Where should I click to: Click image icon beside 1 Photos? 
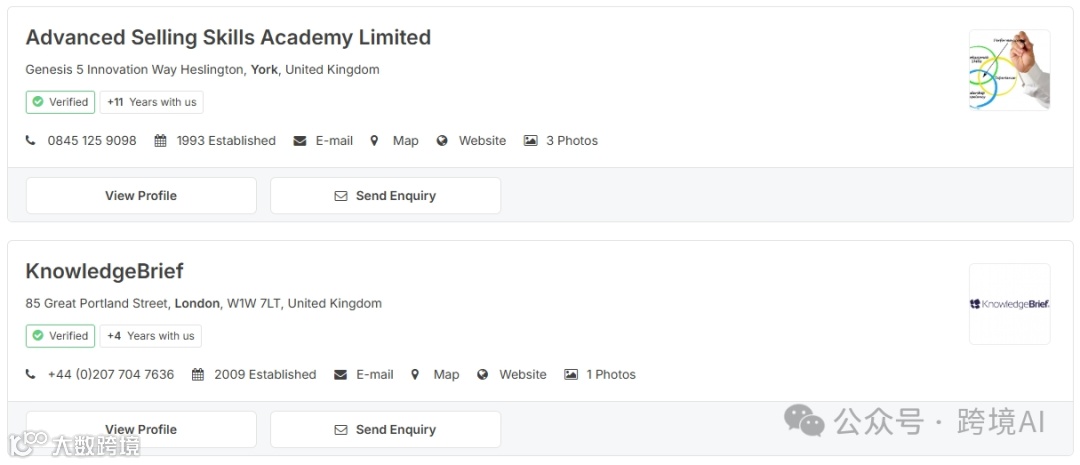[x=571, y=375]
